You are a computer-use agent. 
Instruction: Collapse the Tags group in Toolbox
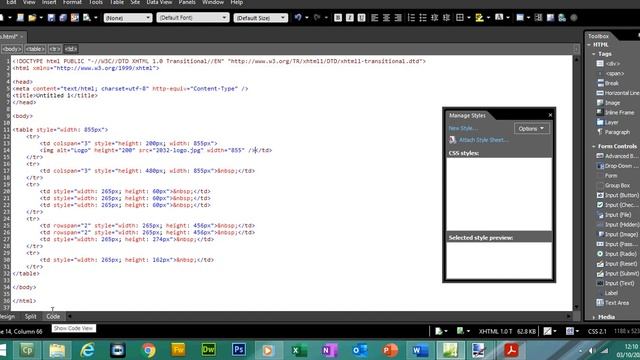[x=594, y=54]
